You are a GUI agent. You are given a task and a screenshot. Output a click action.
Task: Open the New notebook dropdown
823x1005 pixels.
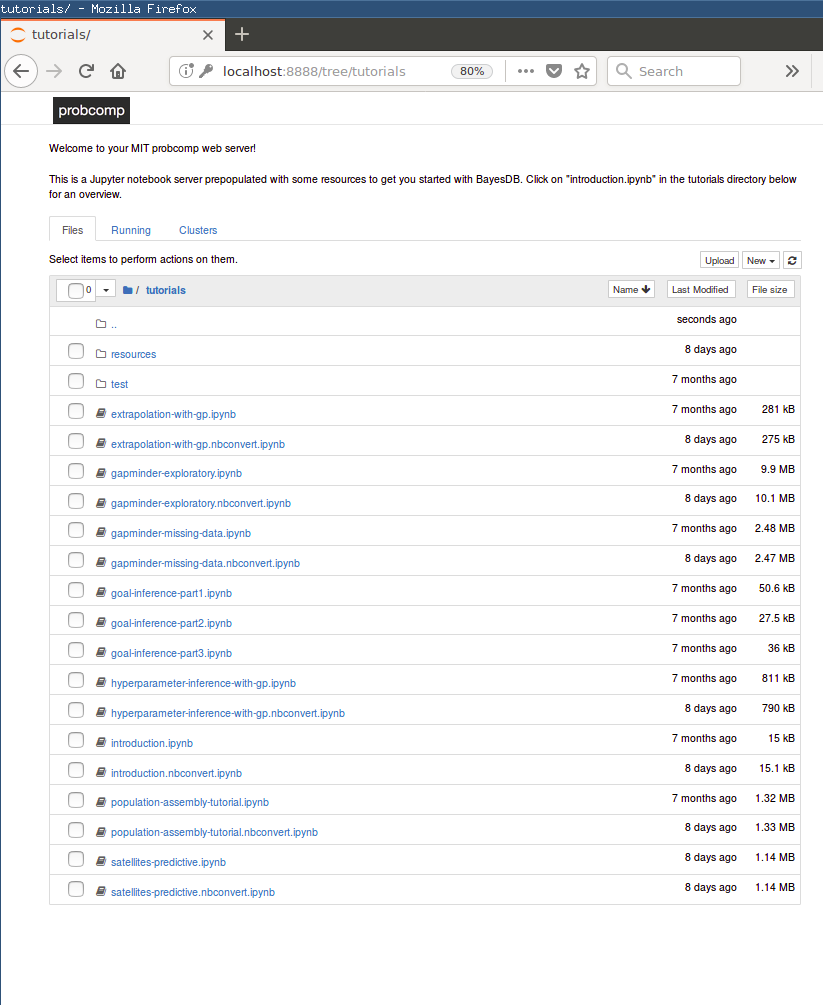(761, 260)
